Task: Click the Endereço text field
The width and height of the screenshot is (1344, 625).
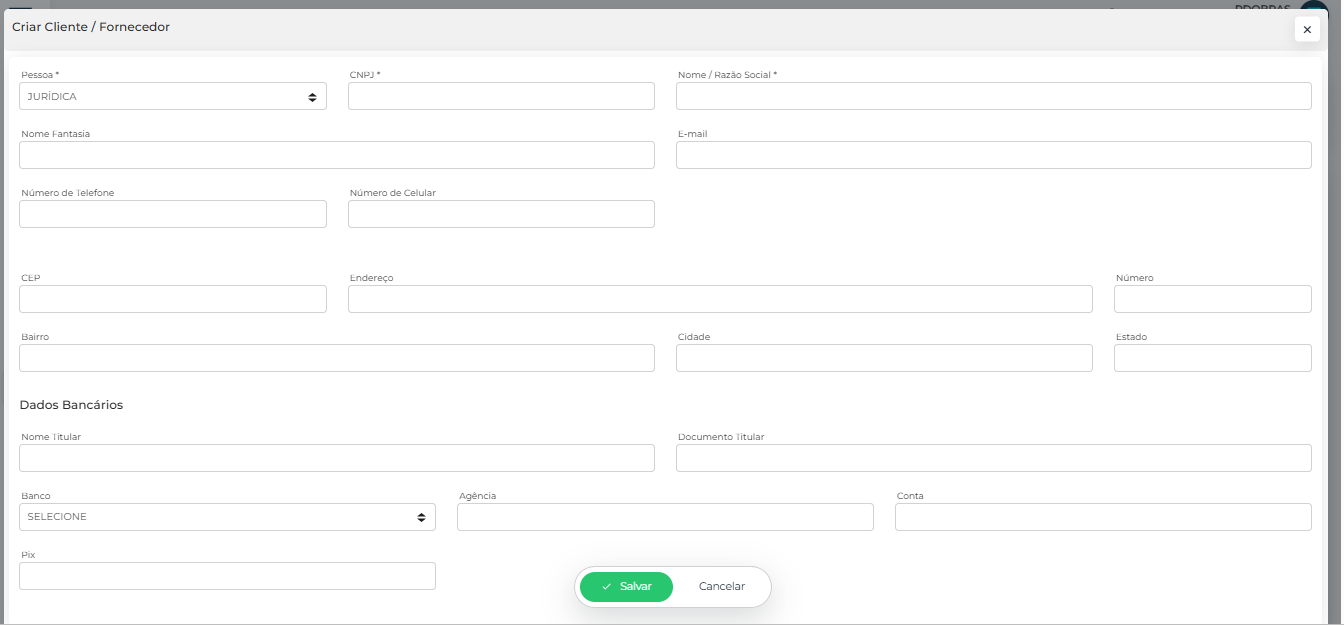Action: pyautogui.click(x=720, y=299)
